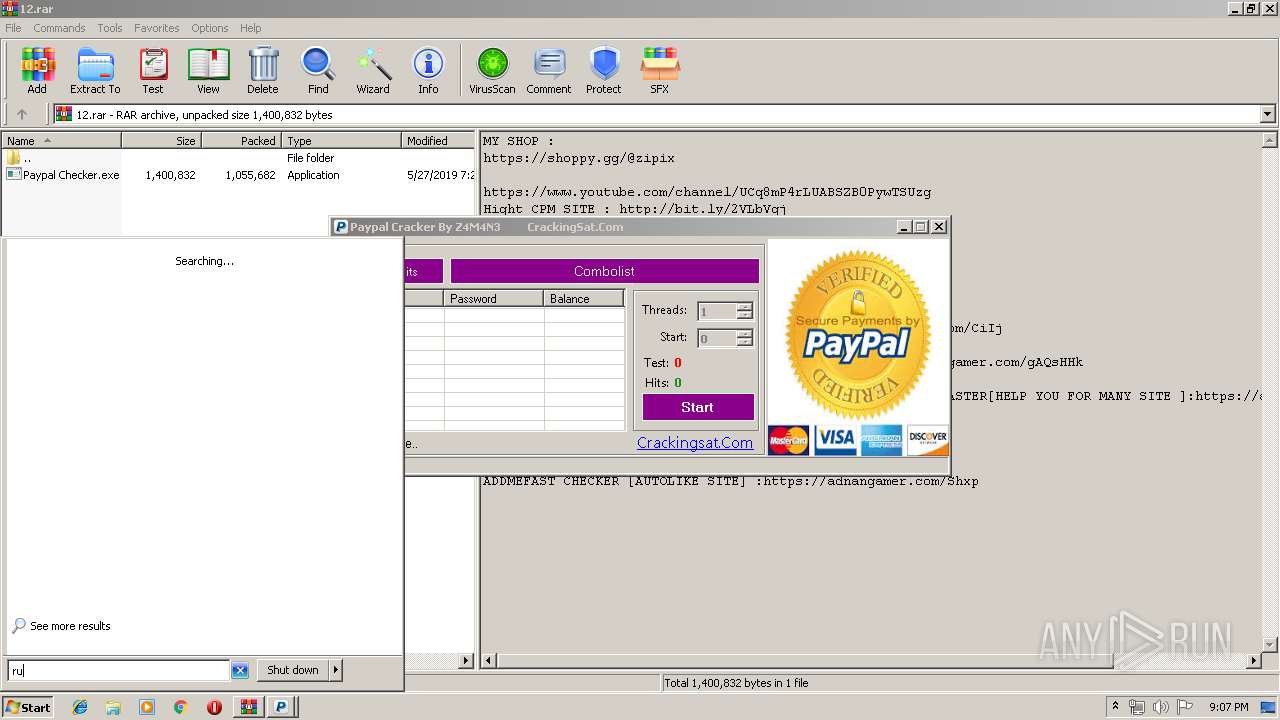Open the Options menu

point(210,28)
